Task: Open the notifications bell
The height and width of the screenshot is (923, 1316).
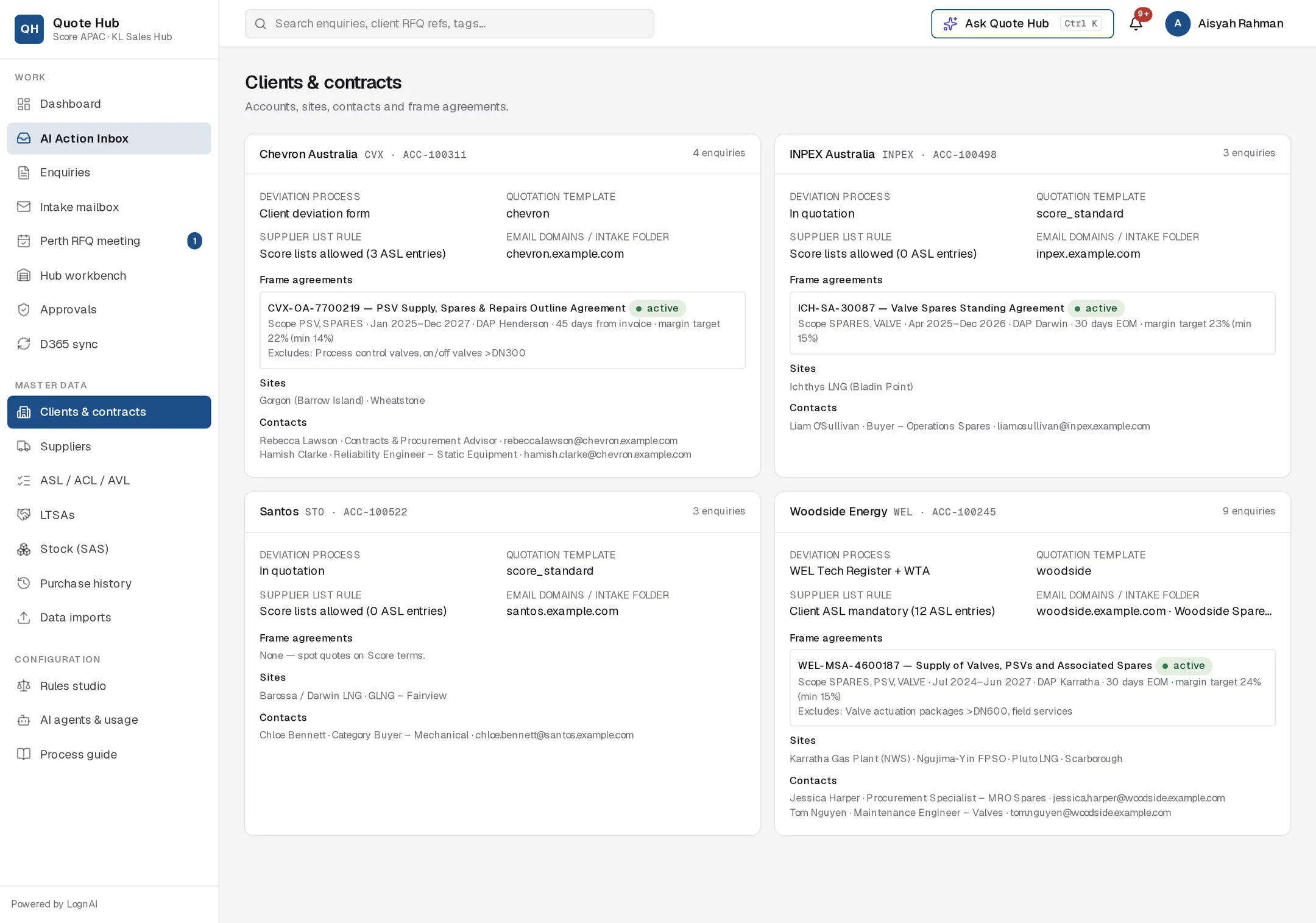Action: [x=1136, y=24]
